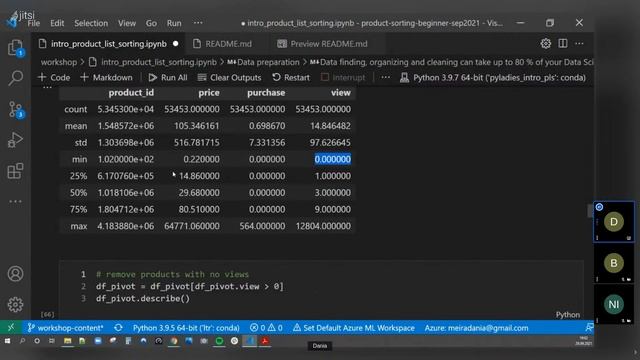Click the Interrupt kernel button

tap(344, 78)
